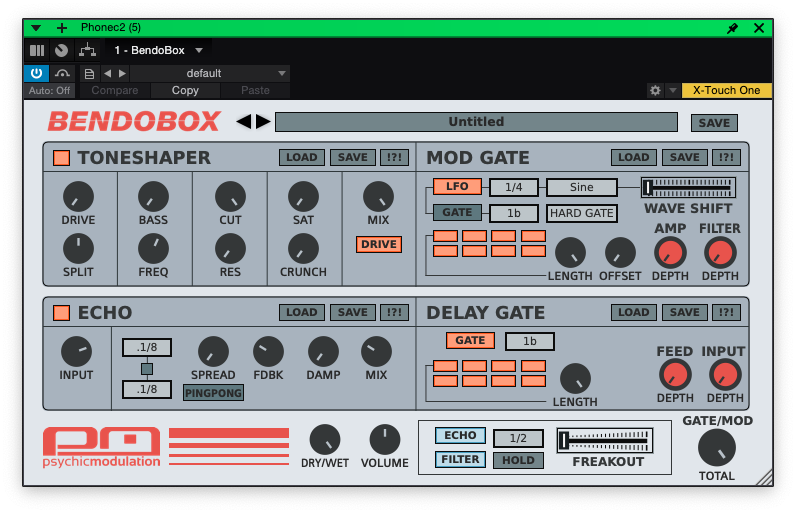
Task: Enable the Mod Gate GATE mode button
Action: 457,212
